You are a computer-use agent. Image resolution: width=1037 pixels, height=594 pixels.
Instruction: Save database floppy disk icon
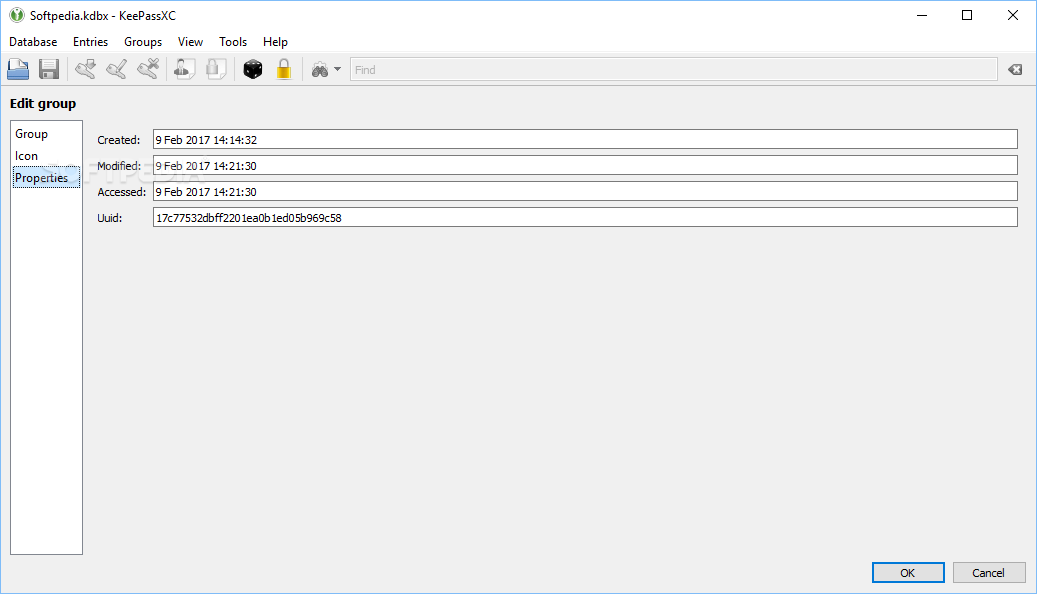click(x=49, y=69)
